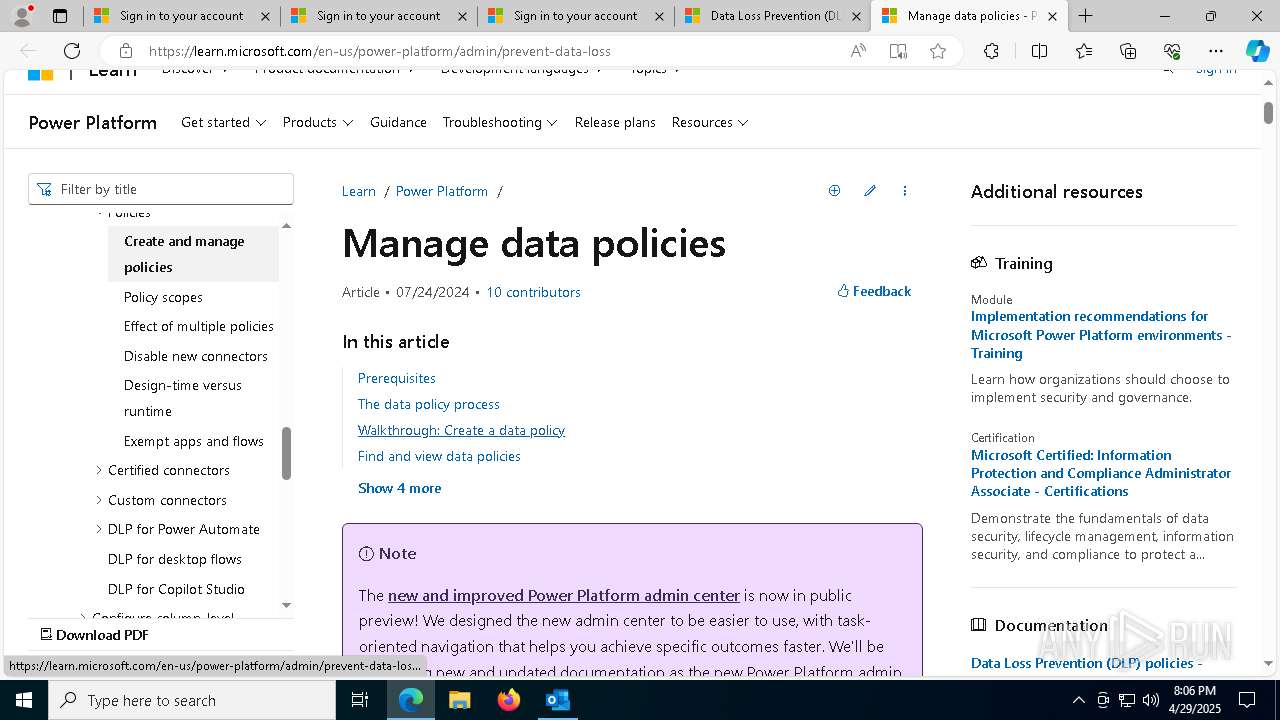Expand the Certified connectors tree node
Viewport: 1280px width, 720px height.
pyautogui.click(x=99, y=470)
